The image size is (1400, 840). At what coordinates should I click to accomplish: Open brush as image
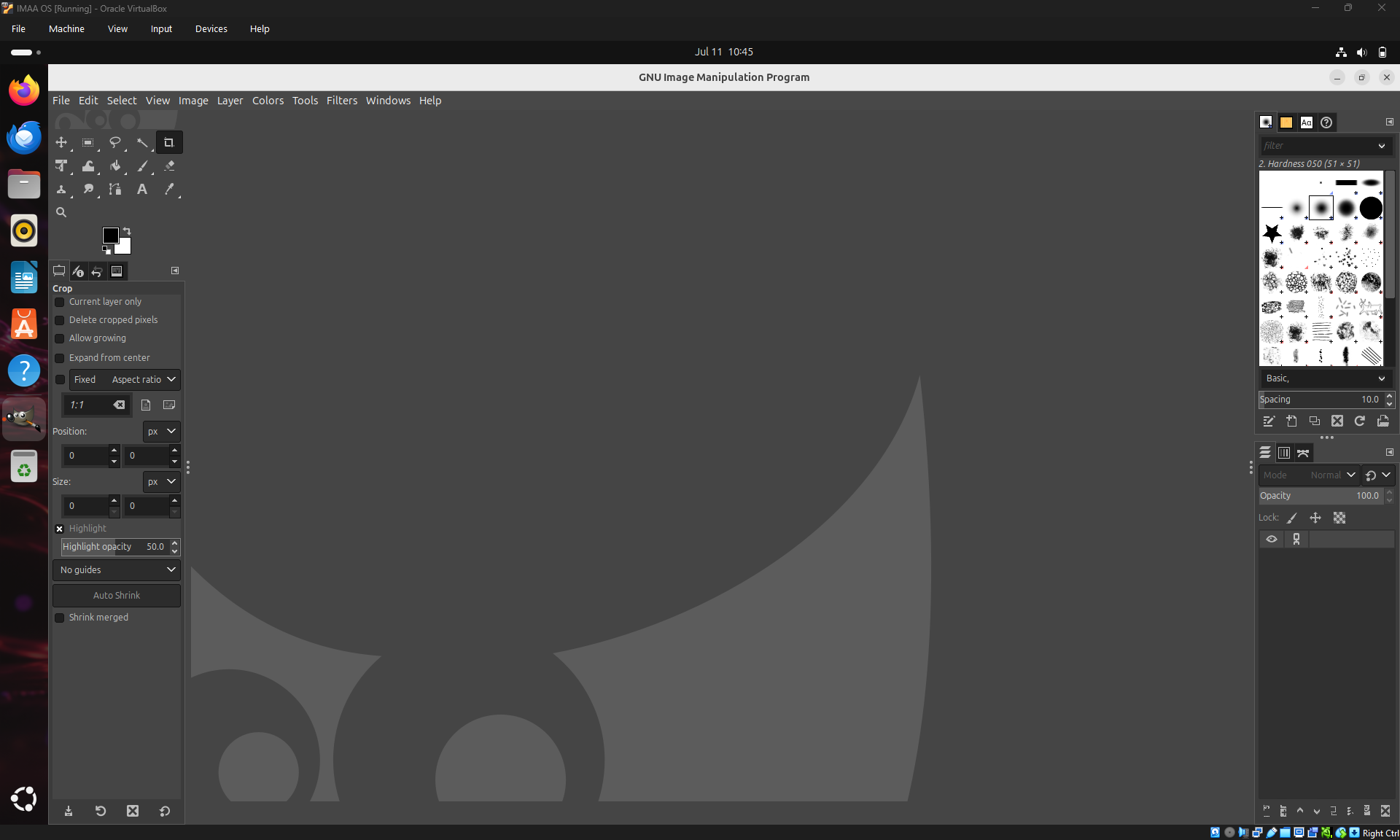pyautogui.click(x=1382, y=421)
